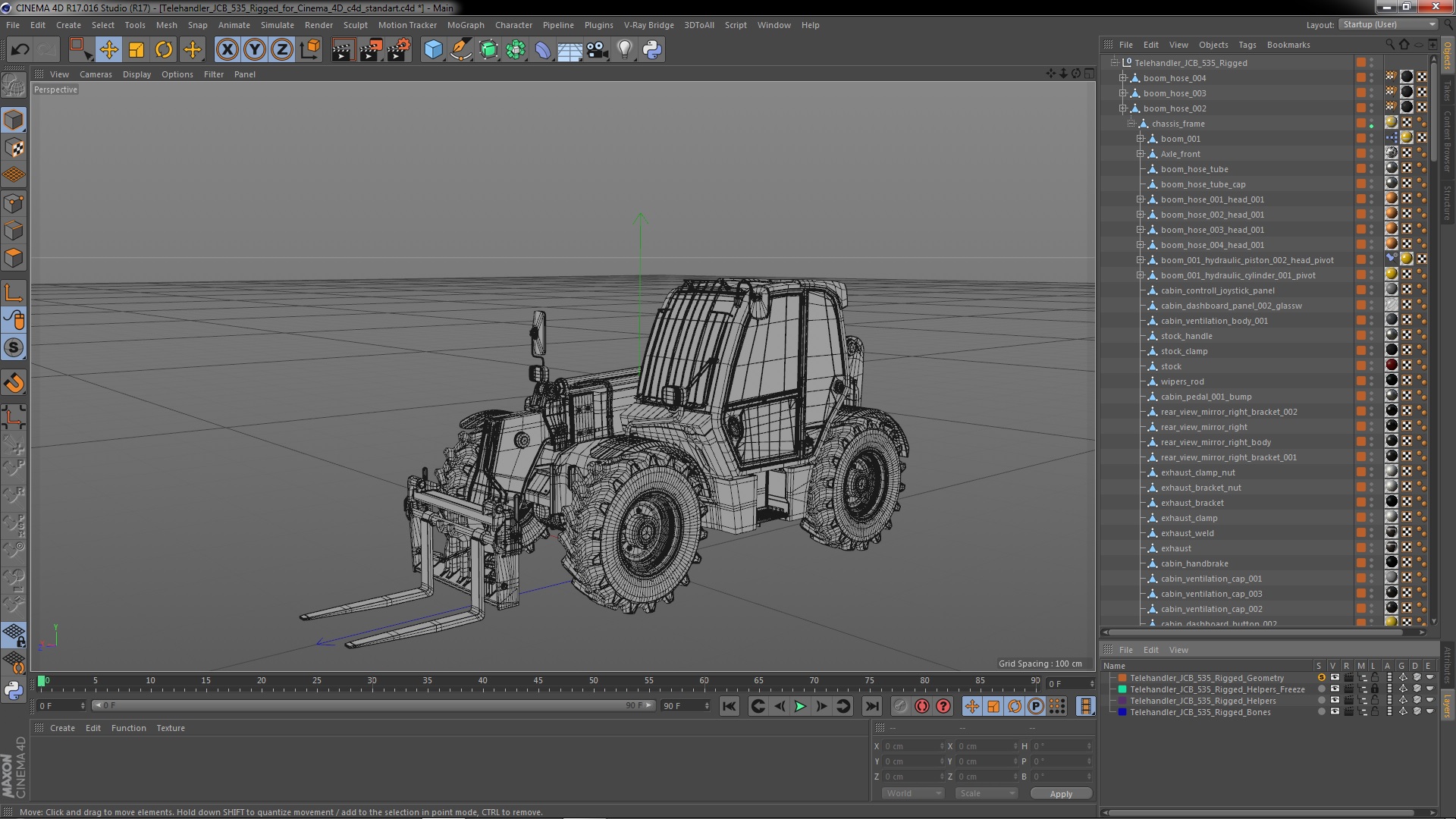Expand boom_hose_003 tree node
This screenshot has width=1456, height=819.
click(1123, 93)
